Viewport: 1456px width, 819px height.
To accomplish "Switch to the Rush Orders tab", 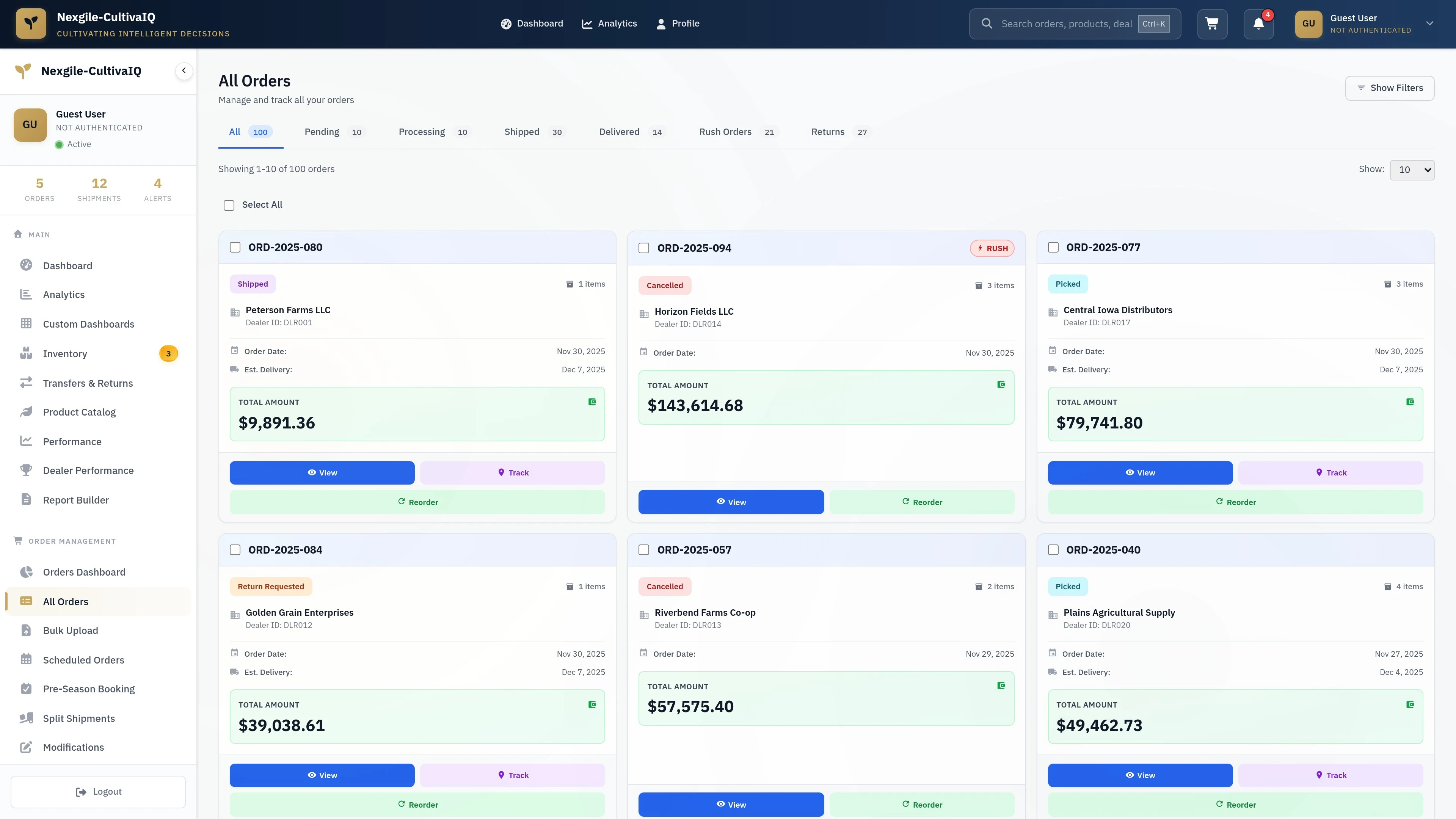I will tap(725, 132).
